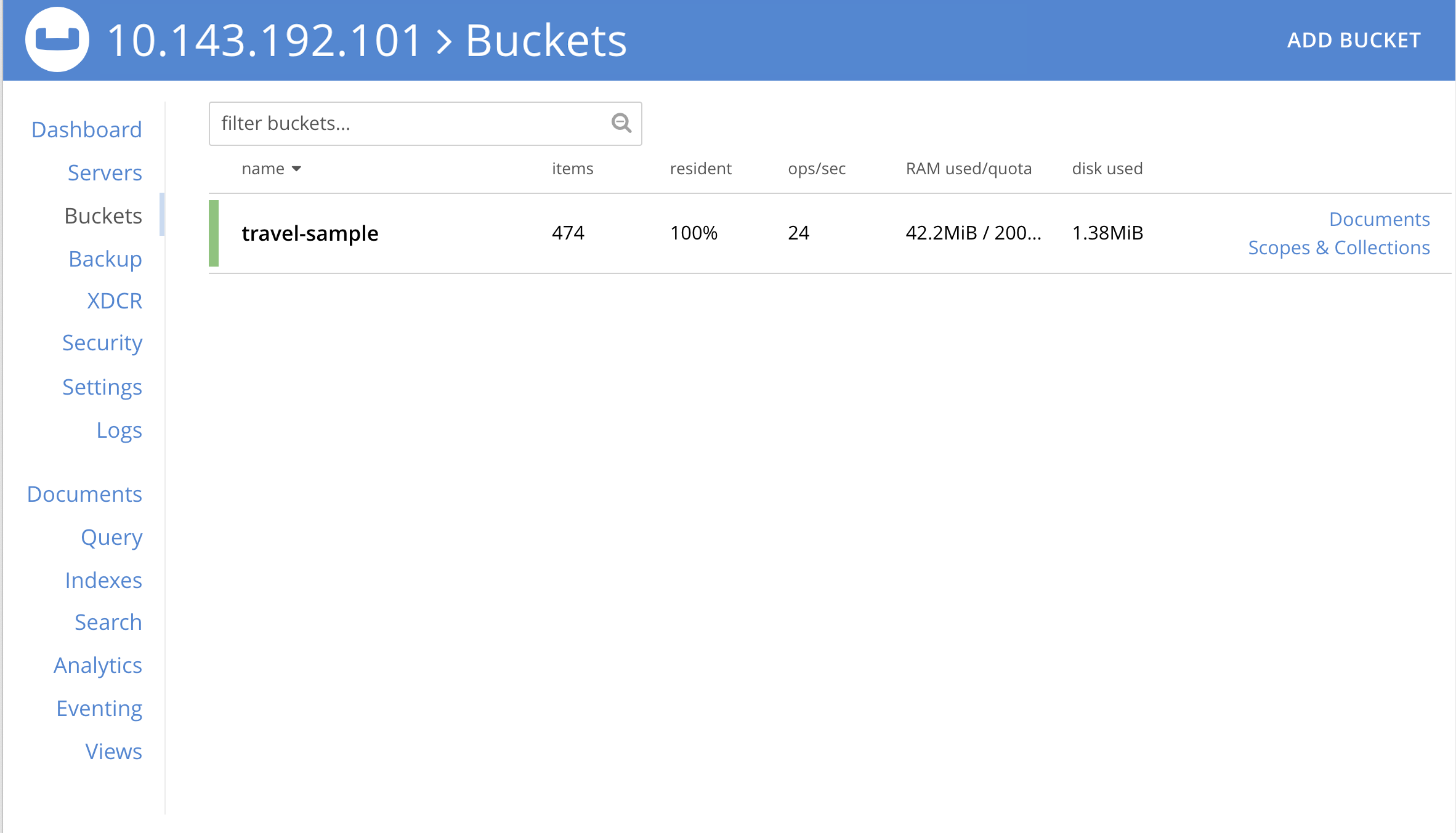Select Buckets in the sidebar

(x=103, y=215)
